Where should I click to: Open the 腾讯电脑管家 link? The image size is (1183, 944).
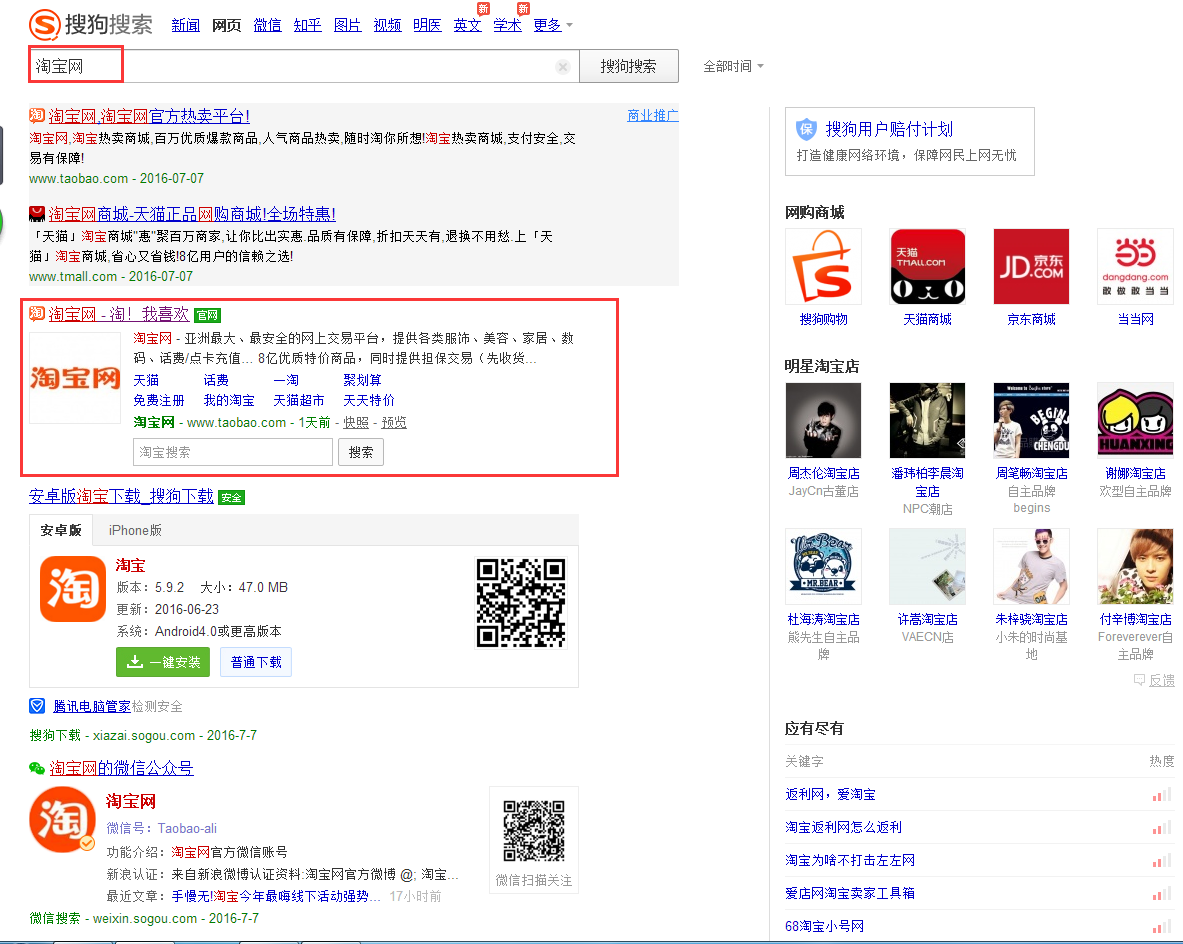[x=92, y=706]
